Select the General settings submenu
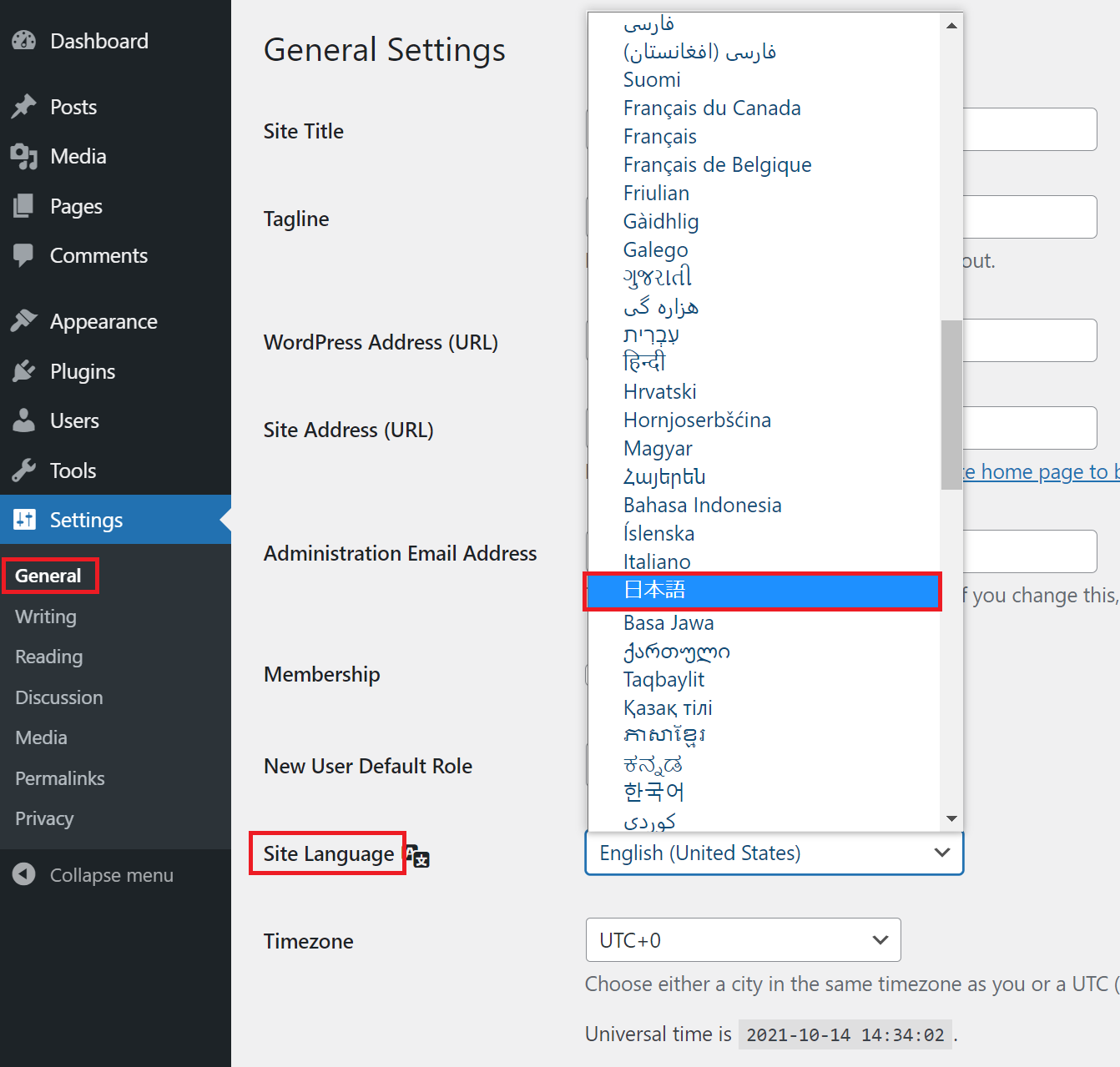The height and width of the screenshot is (1067, 1120). click(x=48, y=576)
